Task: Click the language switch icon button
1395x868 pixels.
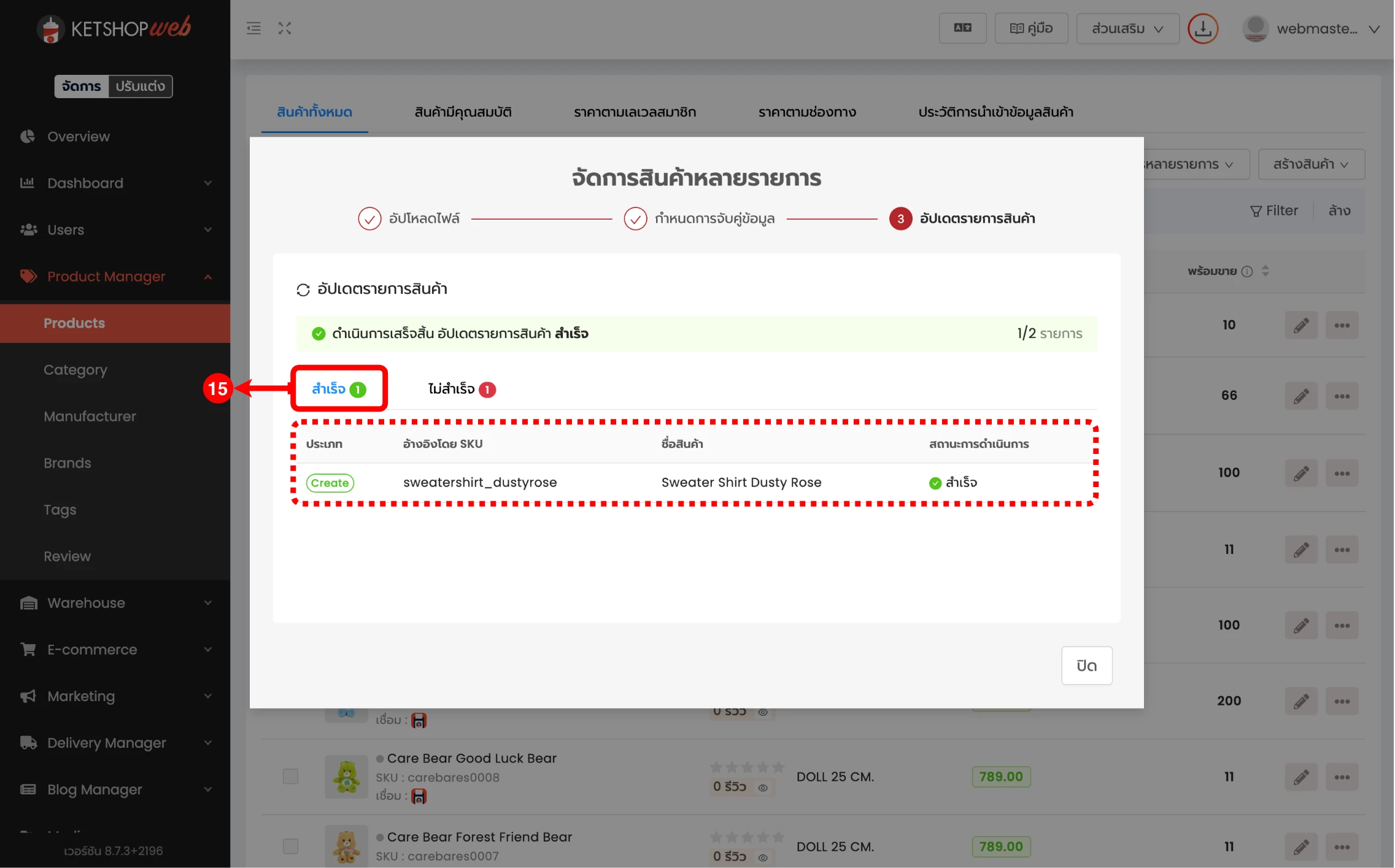Action: pos(962,28)
